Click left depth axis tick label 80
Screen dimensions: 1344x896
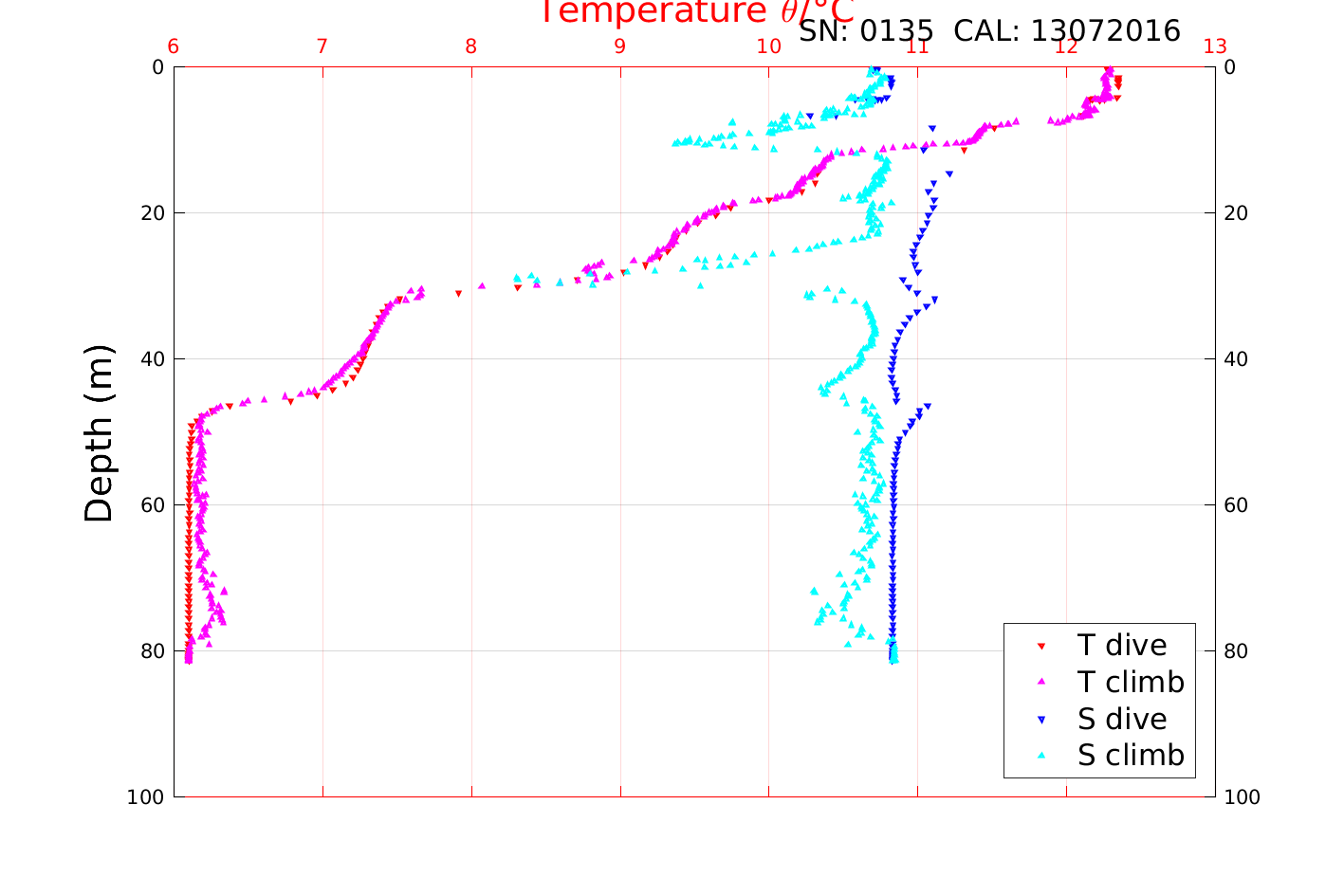(x=152, y=651)
